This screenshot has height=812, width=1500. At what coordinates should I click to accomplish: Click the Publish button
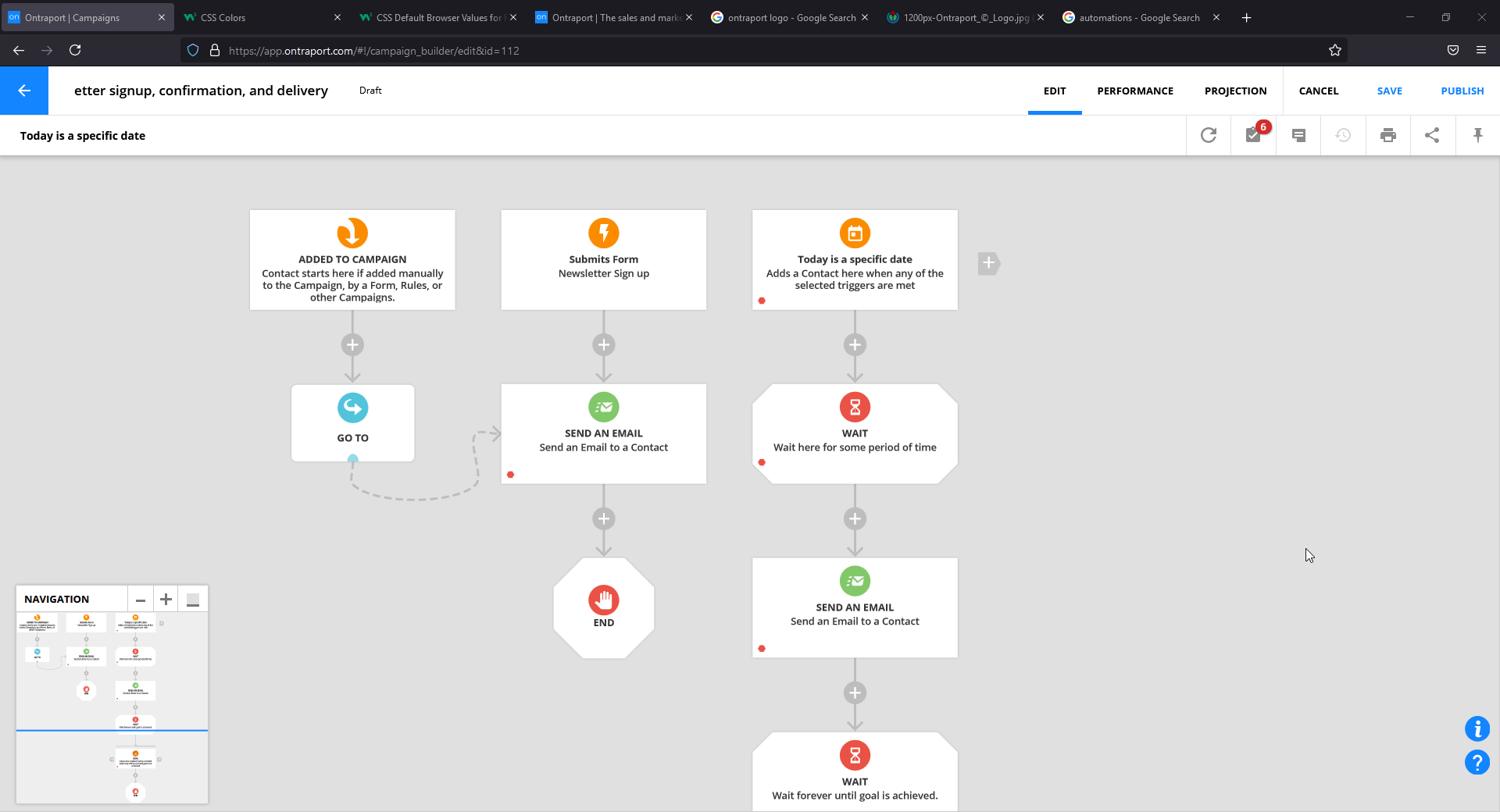point(1462,91)
